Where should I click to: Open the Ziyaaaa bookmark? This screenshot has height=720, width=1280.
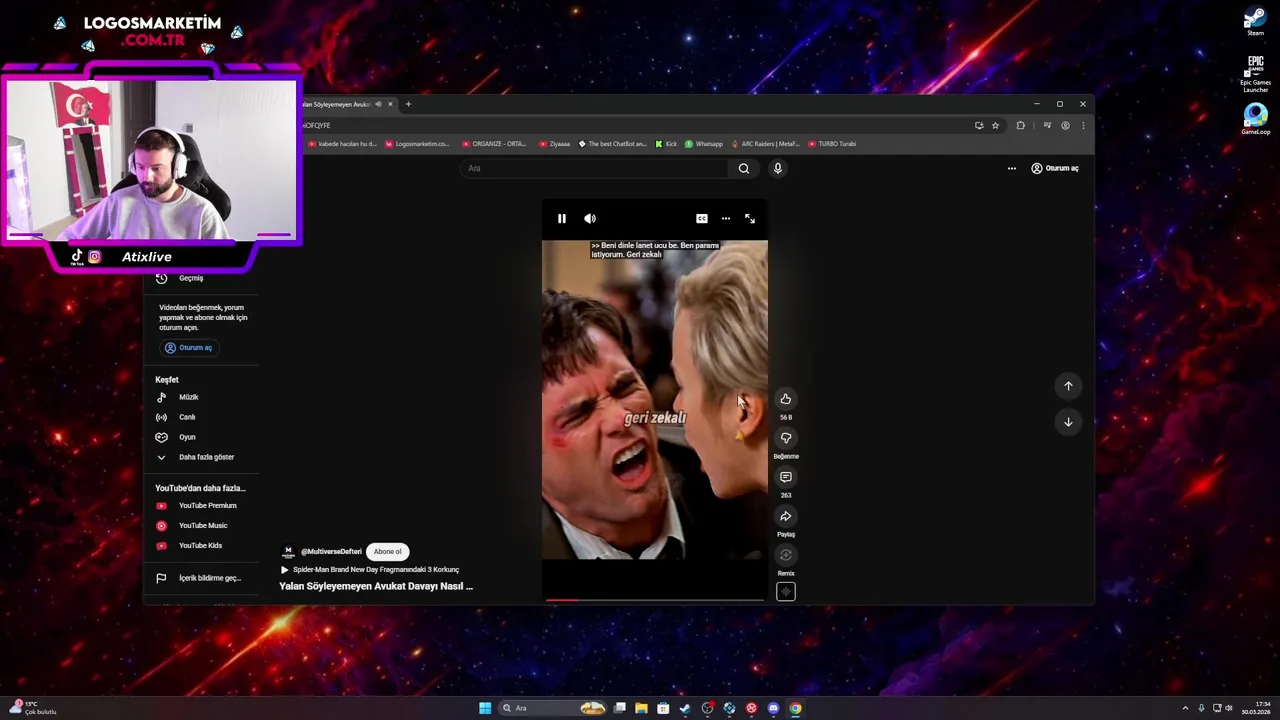554,144
